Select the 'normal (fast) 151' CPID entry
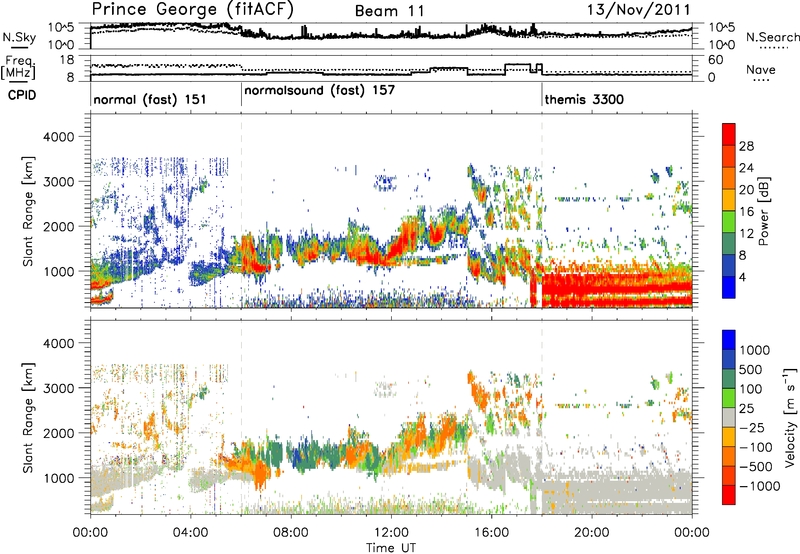800x554 pixels. tap(150, 99)
